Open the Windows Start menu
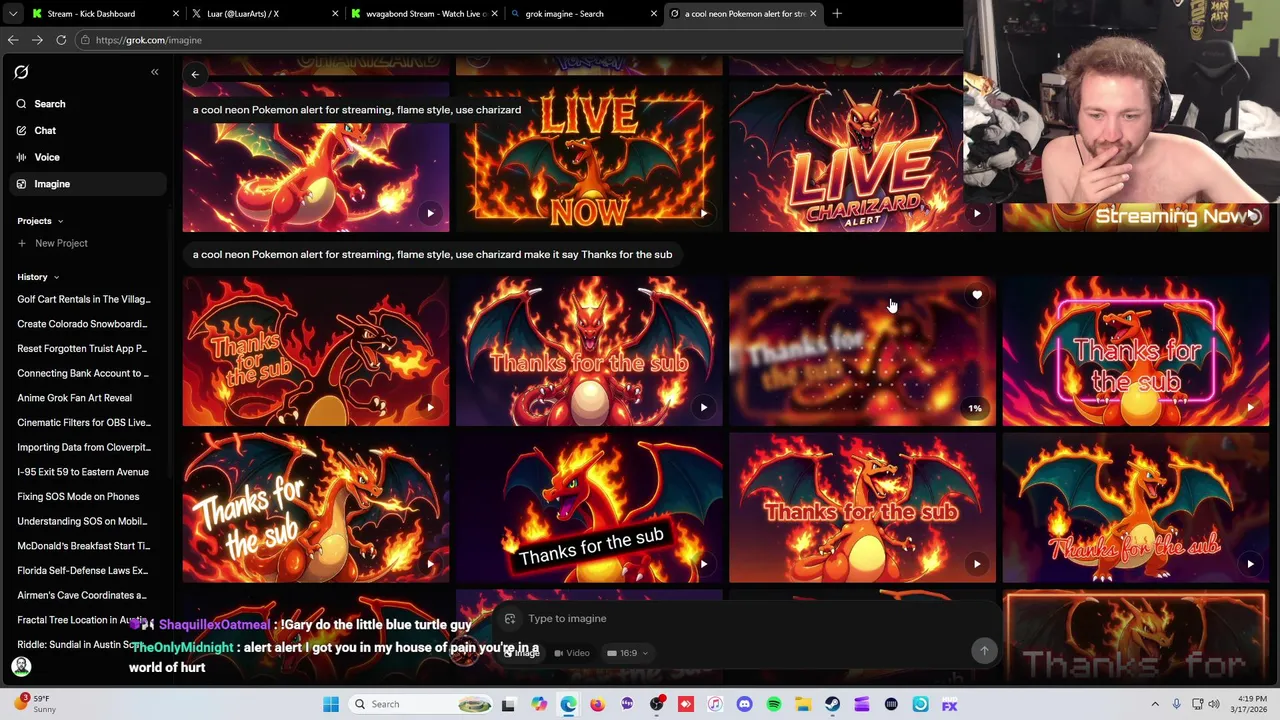Viewport: 1280px width, 720px height. click(331, 704)
